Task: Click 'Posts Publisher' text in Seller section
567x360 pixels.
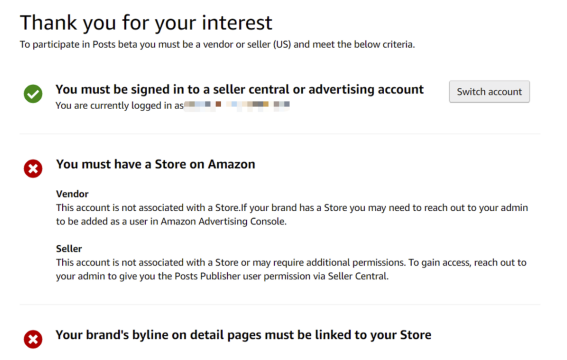Action: (x=208, y=276)
